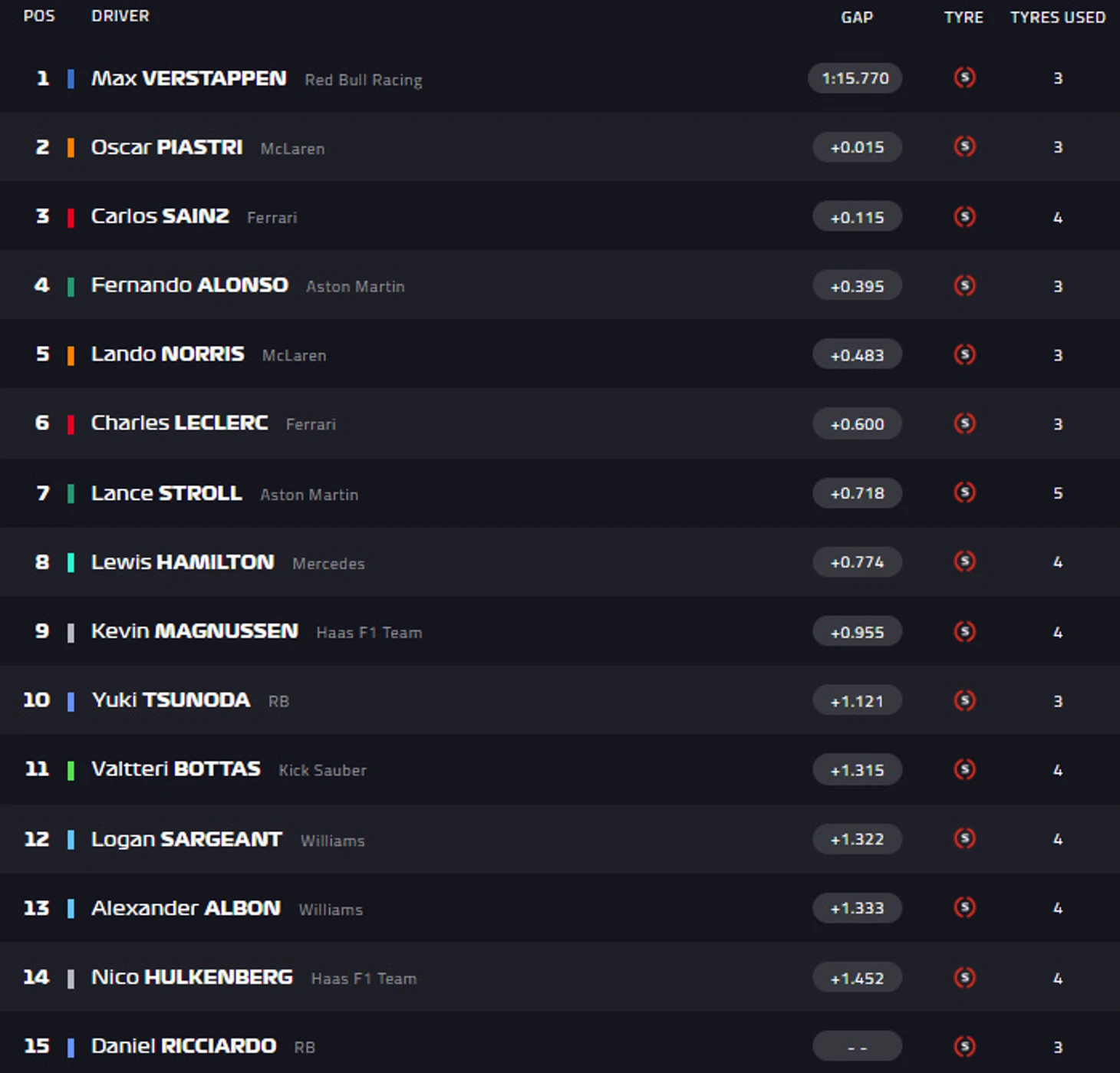Open Max VERSTAPPEN driver name

(189, 78)
